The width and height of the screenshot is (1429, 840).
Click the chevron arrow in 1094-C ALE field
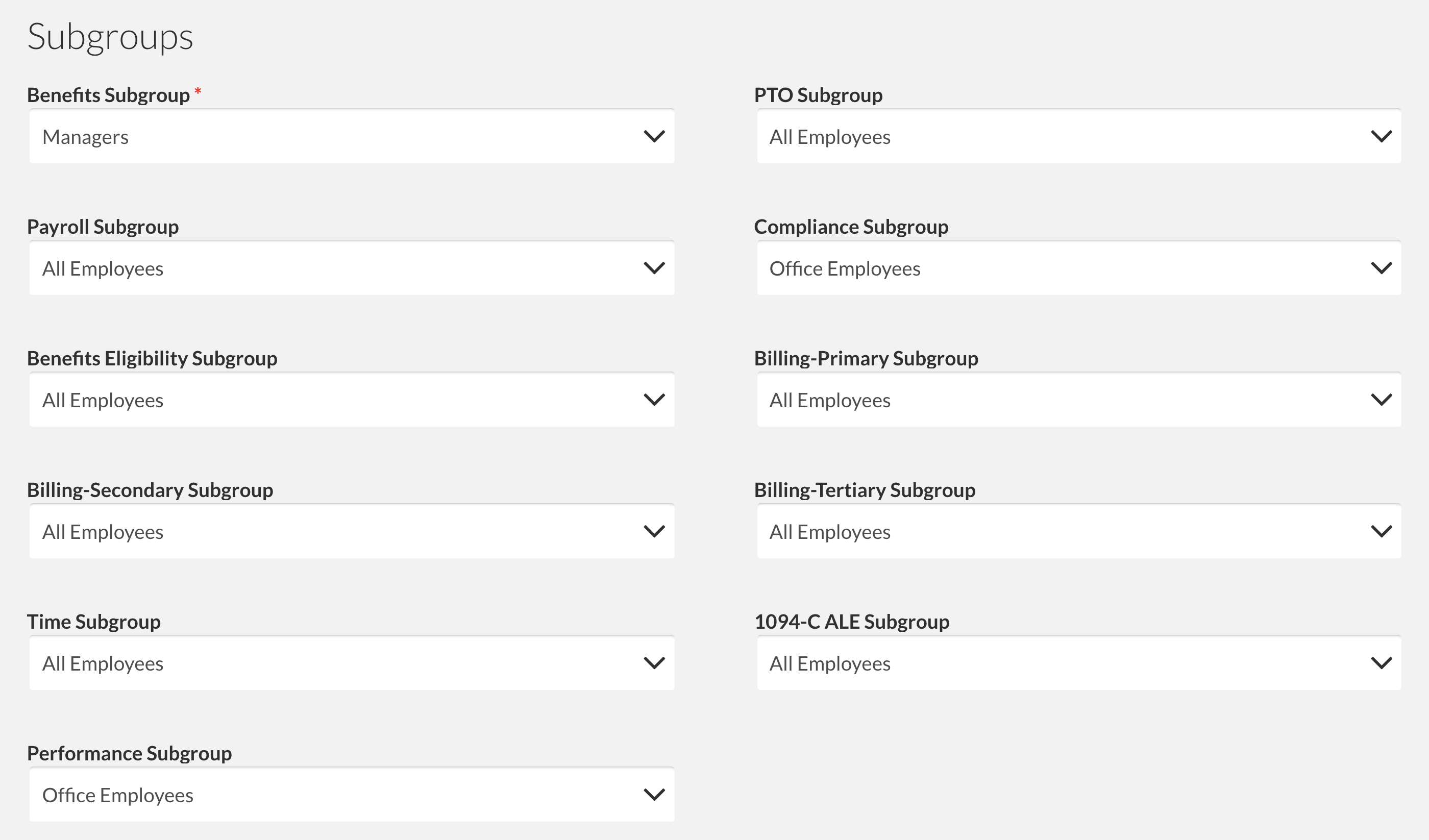(1382, 663)
